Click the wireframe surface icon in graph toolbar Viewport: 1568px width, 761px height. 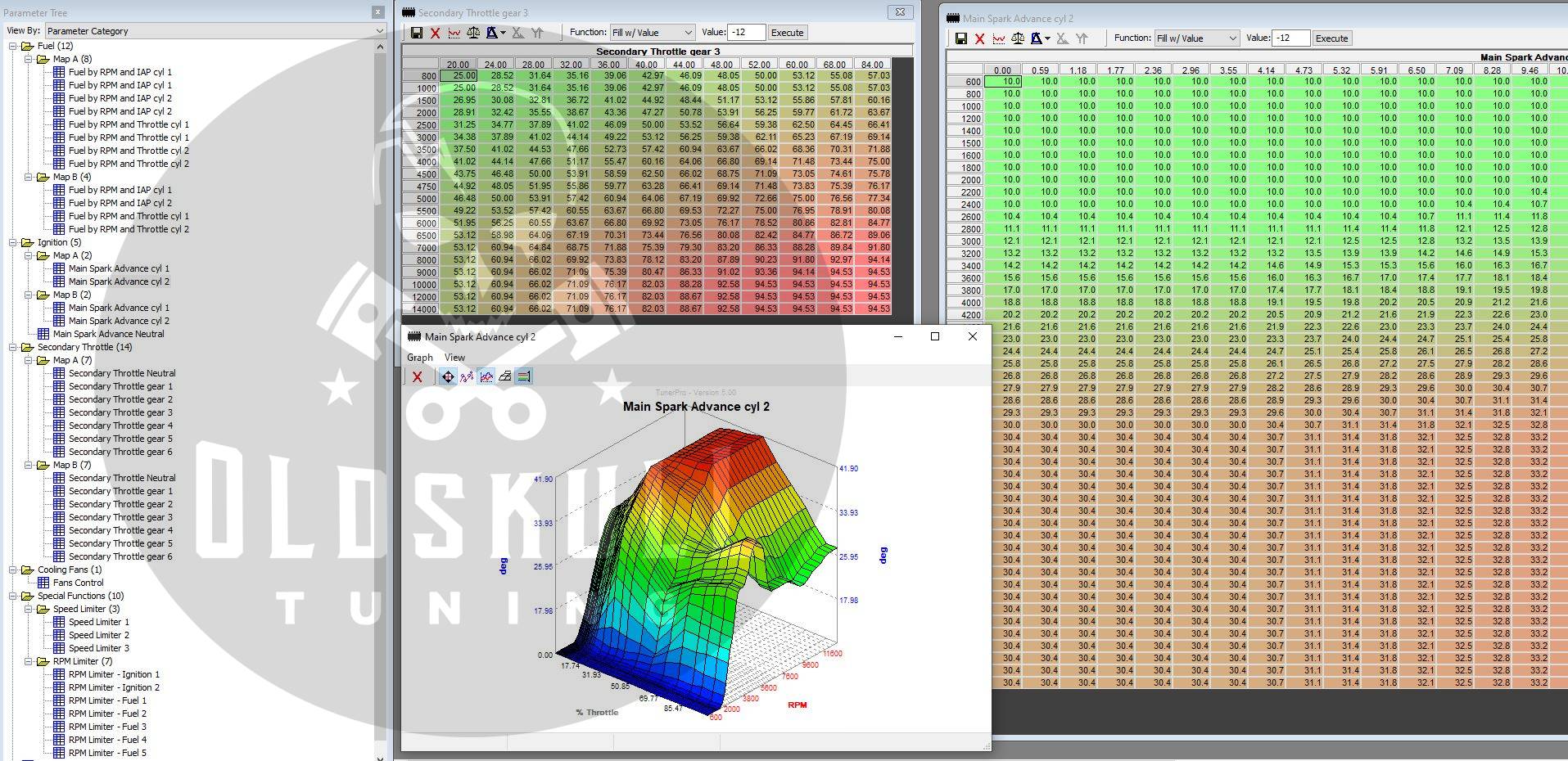[x=505, y=376]
